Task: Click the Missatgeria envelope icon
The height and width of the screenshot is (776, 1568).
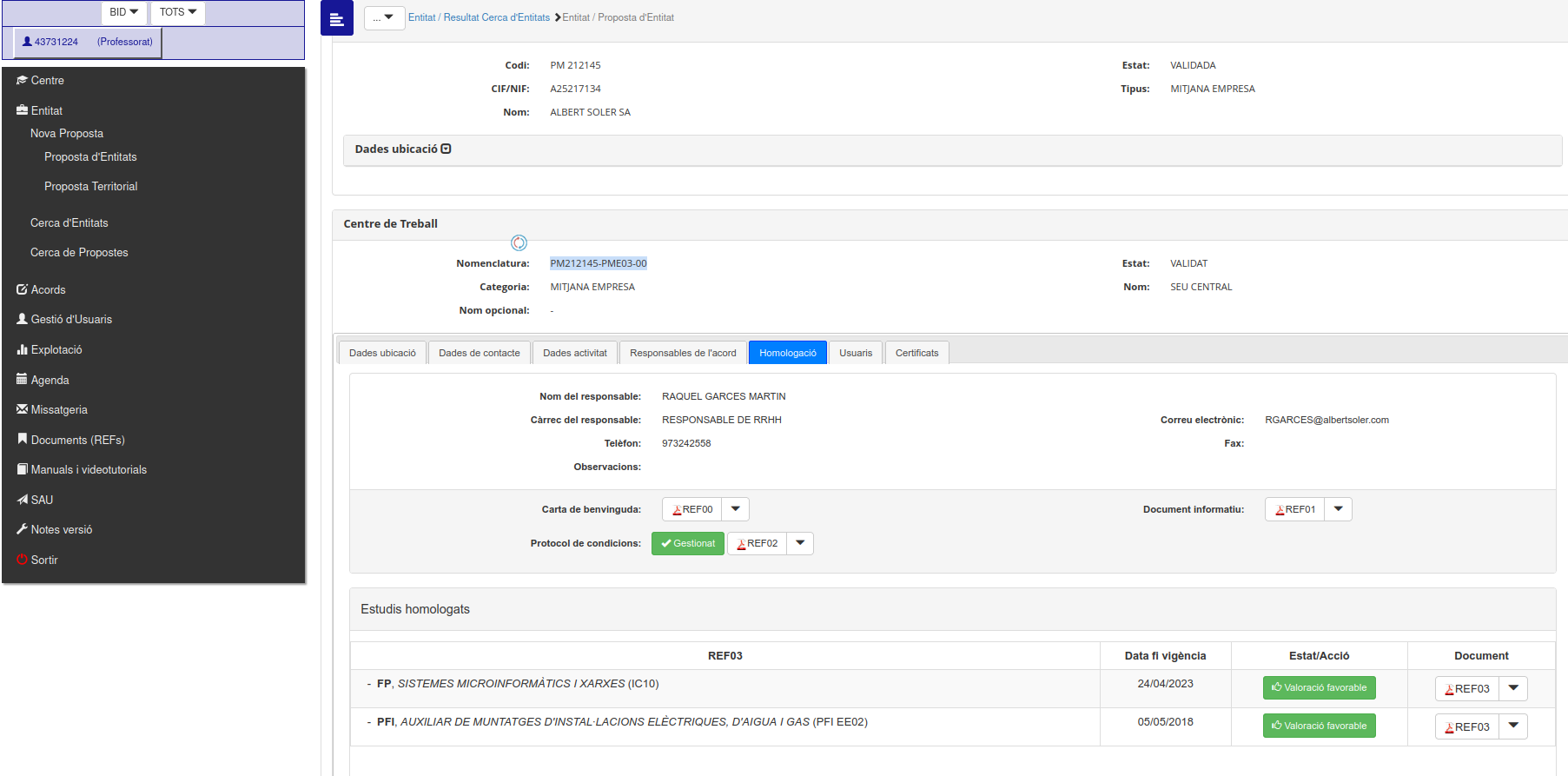Action: 22,409
